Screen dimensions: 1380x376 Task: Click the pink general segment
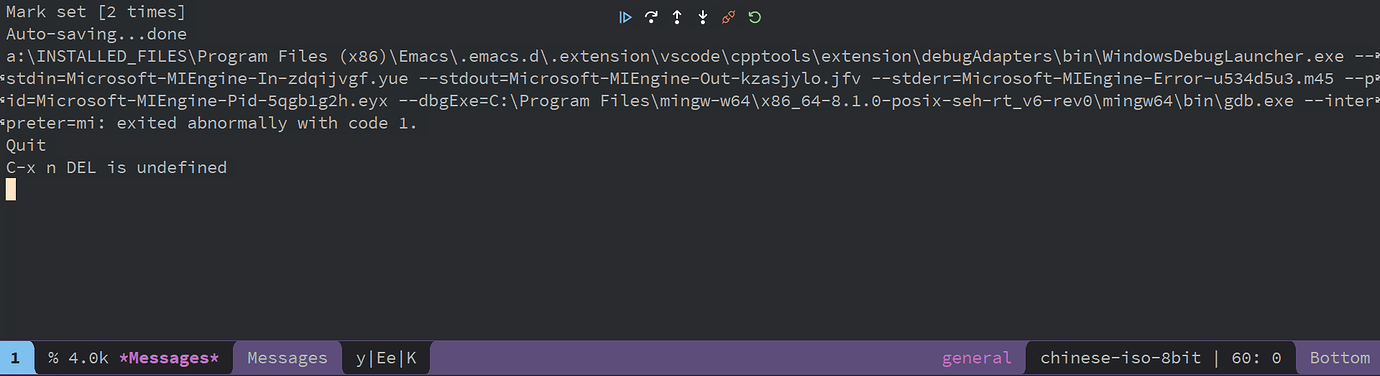click(976, 358)
